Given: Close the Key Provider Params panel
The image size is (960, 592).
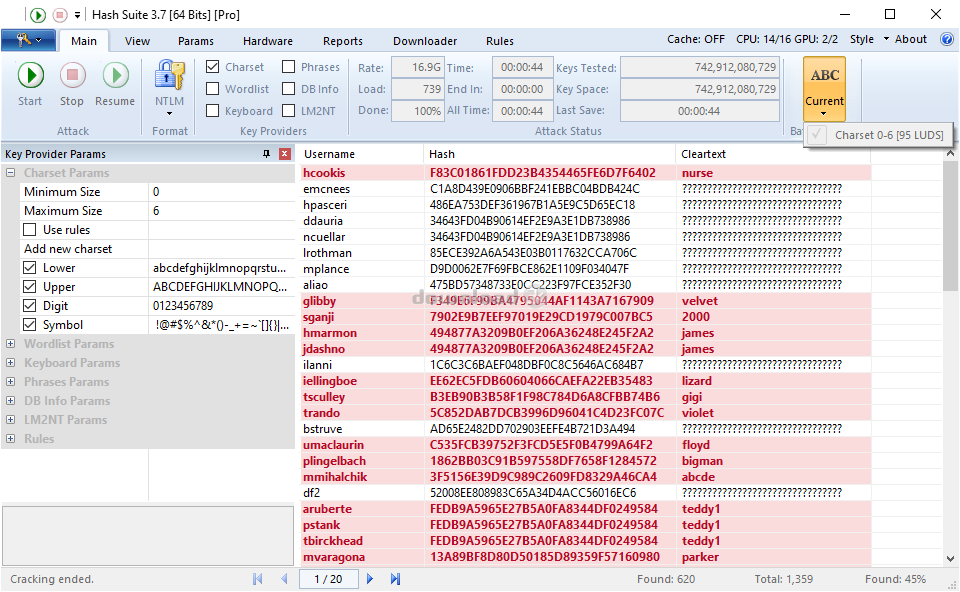Looking at the screenshot, I should tap(285, 154).
